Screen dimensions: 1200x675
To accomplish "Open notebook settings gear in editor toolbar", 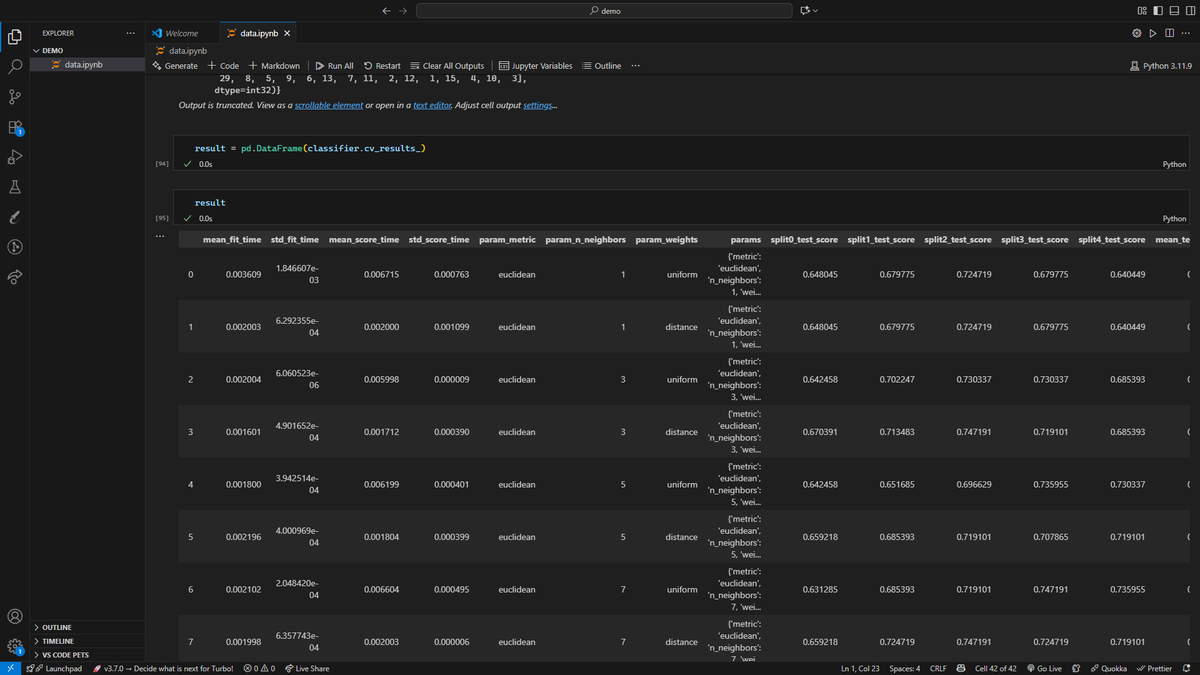I will point(1137,33).
